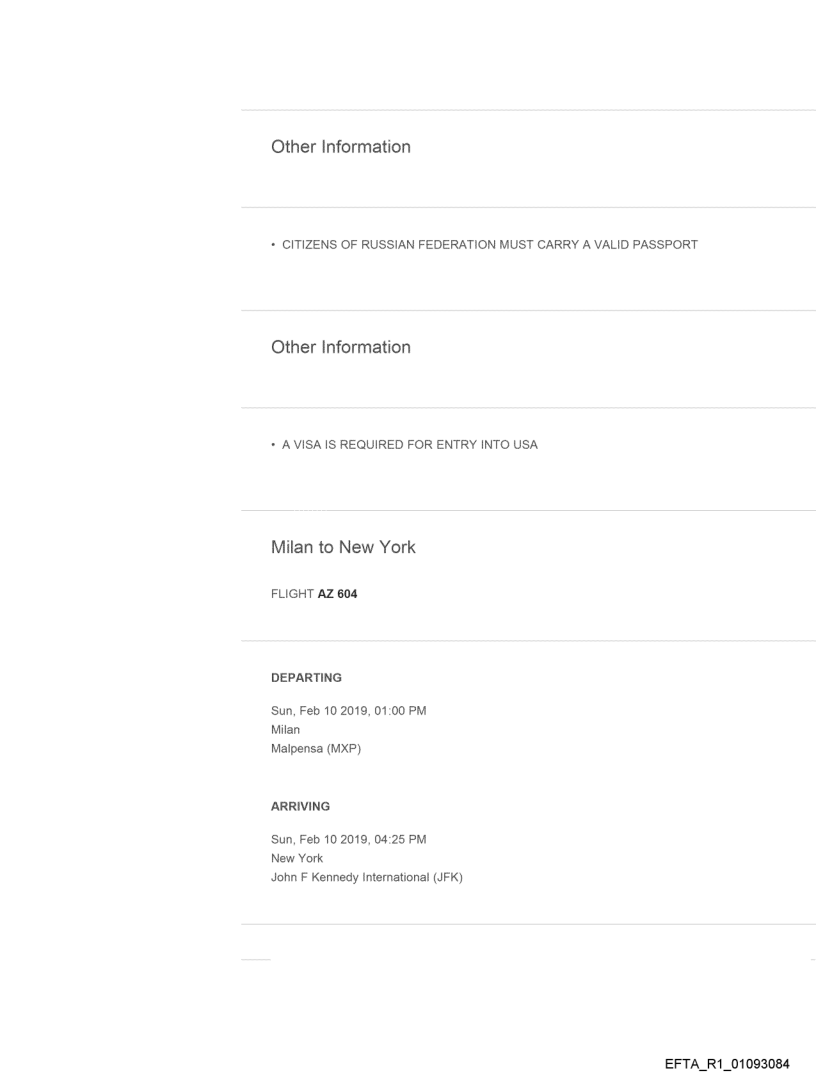
Task: Select Malpensa (MXP) airport text
Action: click(x=315, y=749)
